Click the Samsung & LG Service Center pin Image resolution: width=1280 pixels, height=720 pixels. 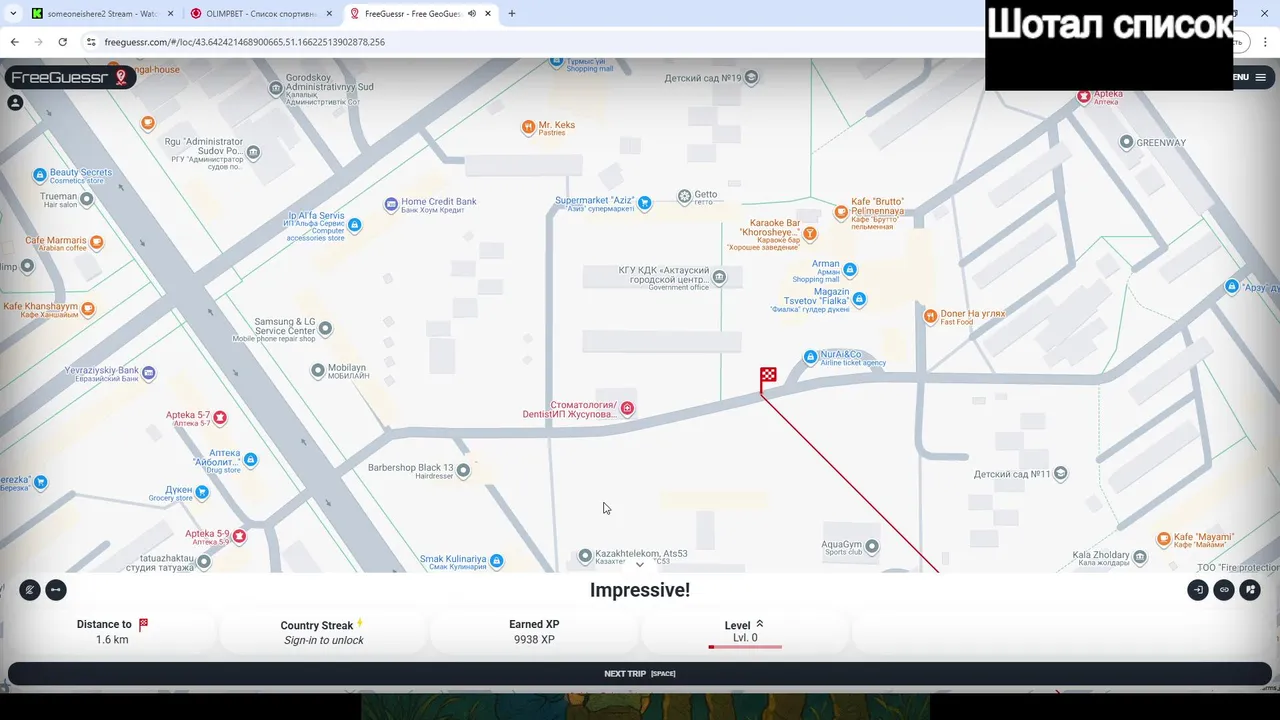[x=325, y=328]
